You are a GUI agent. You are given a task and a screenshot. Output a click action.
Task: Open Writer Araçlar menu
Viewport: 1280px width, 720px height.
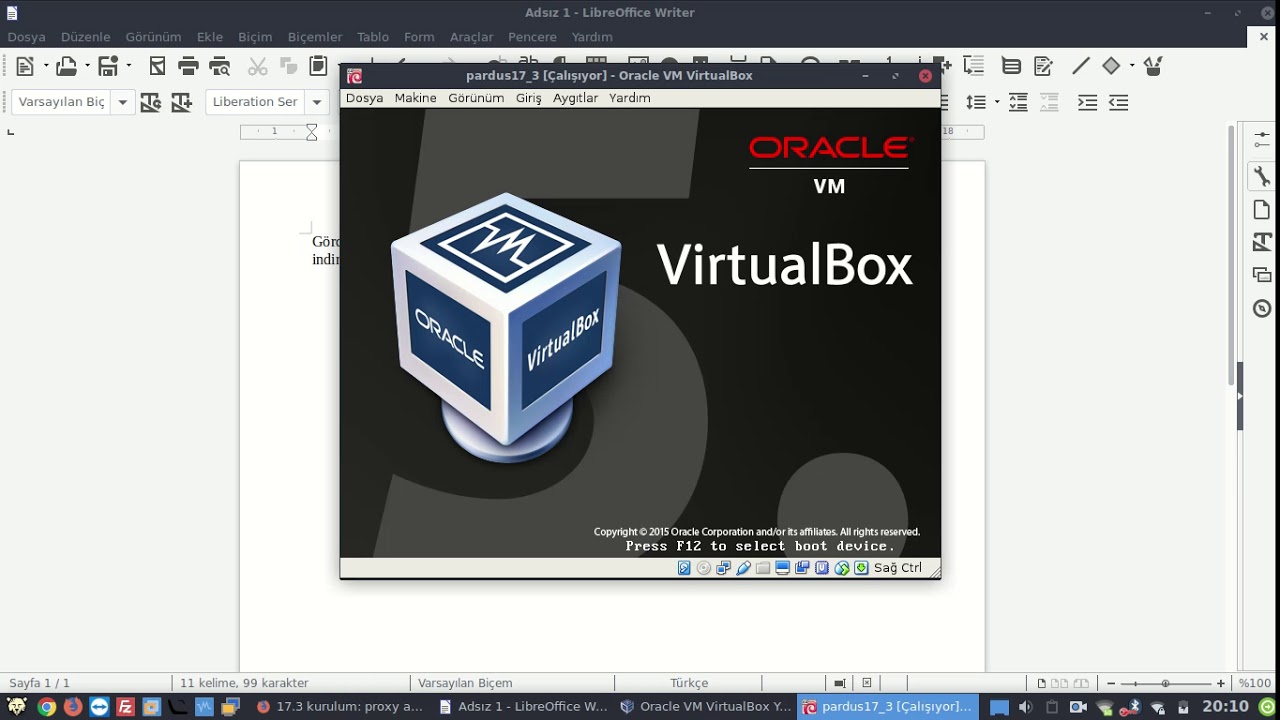[471, 37]
